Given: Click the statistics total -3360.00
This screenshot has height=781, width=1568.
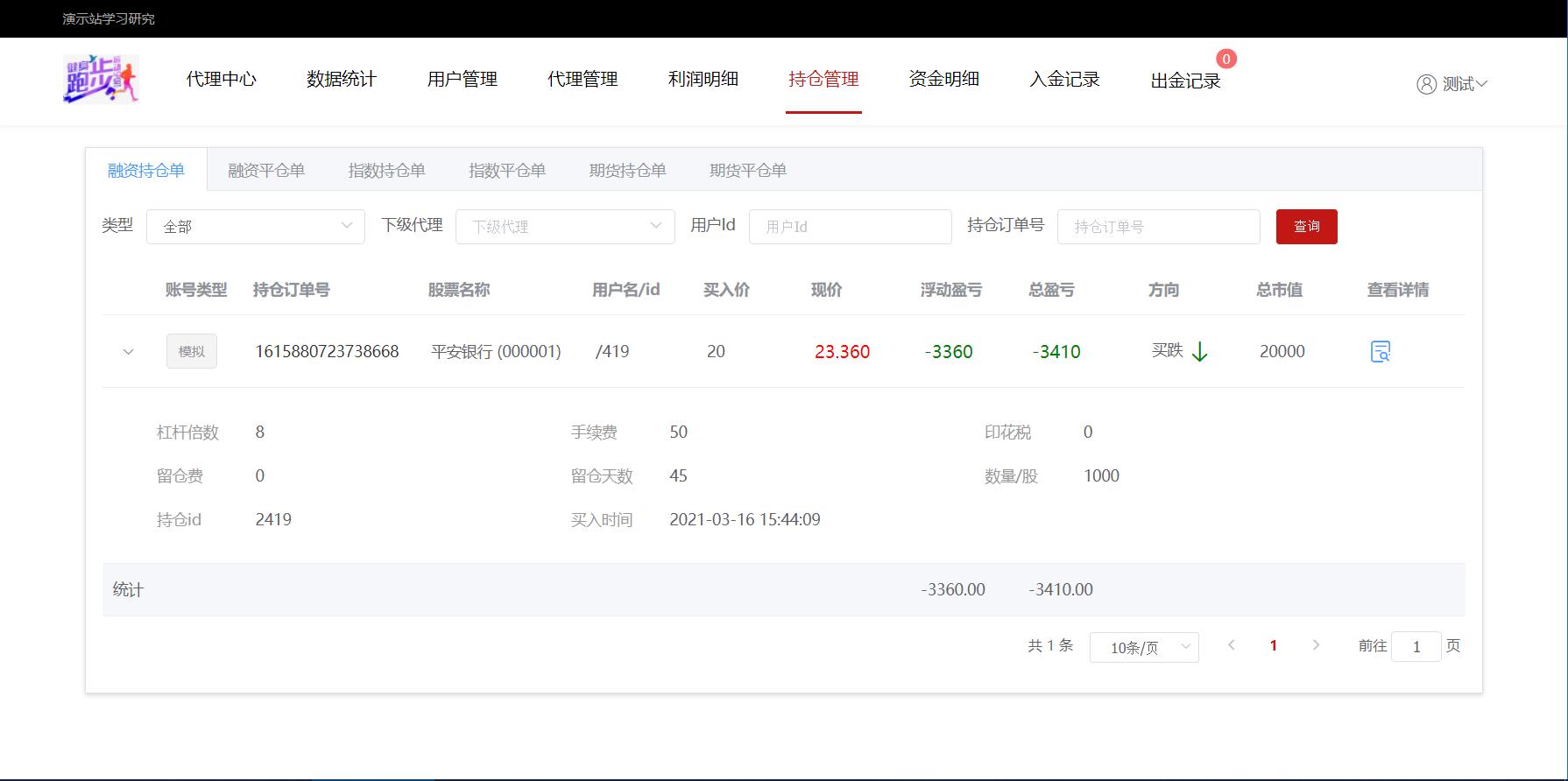Looking at the screenshot, I should coord(953,589).
